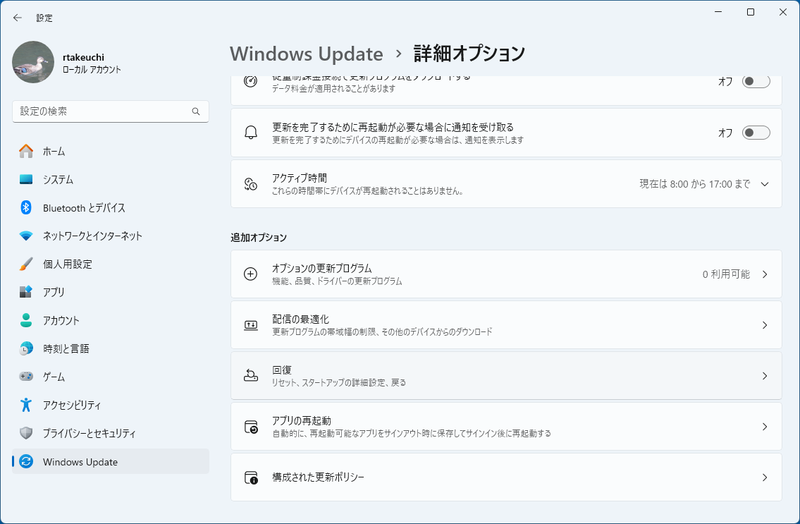Go to システム settings
Image resolution: width=800 pixels, height=524 pixels.
tap(110, 179)
